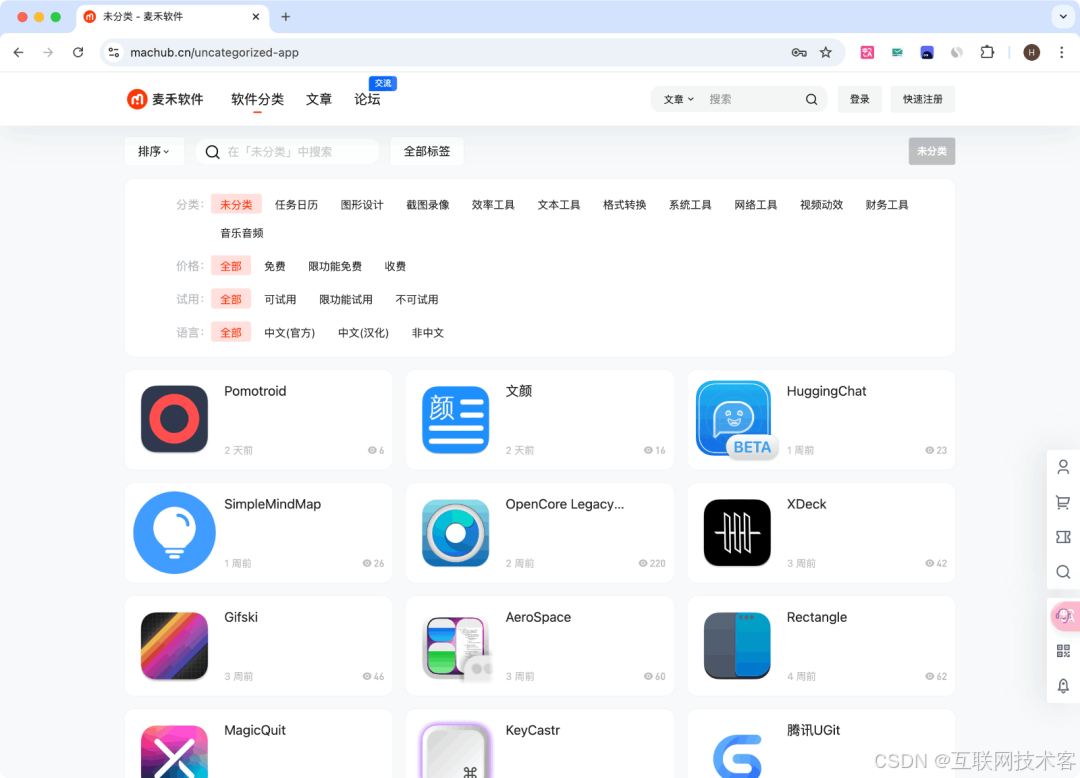
Task: Open the shopping cart sidebar icon
Action: [1063, 503]
